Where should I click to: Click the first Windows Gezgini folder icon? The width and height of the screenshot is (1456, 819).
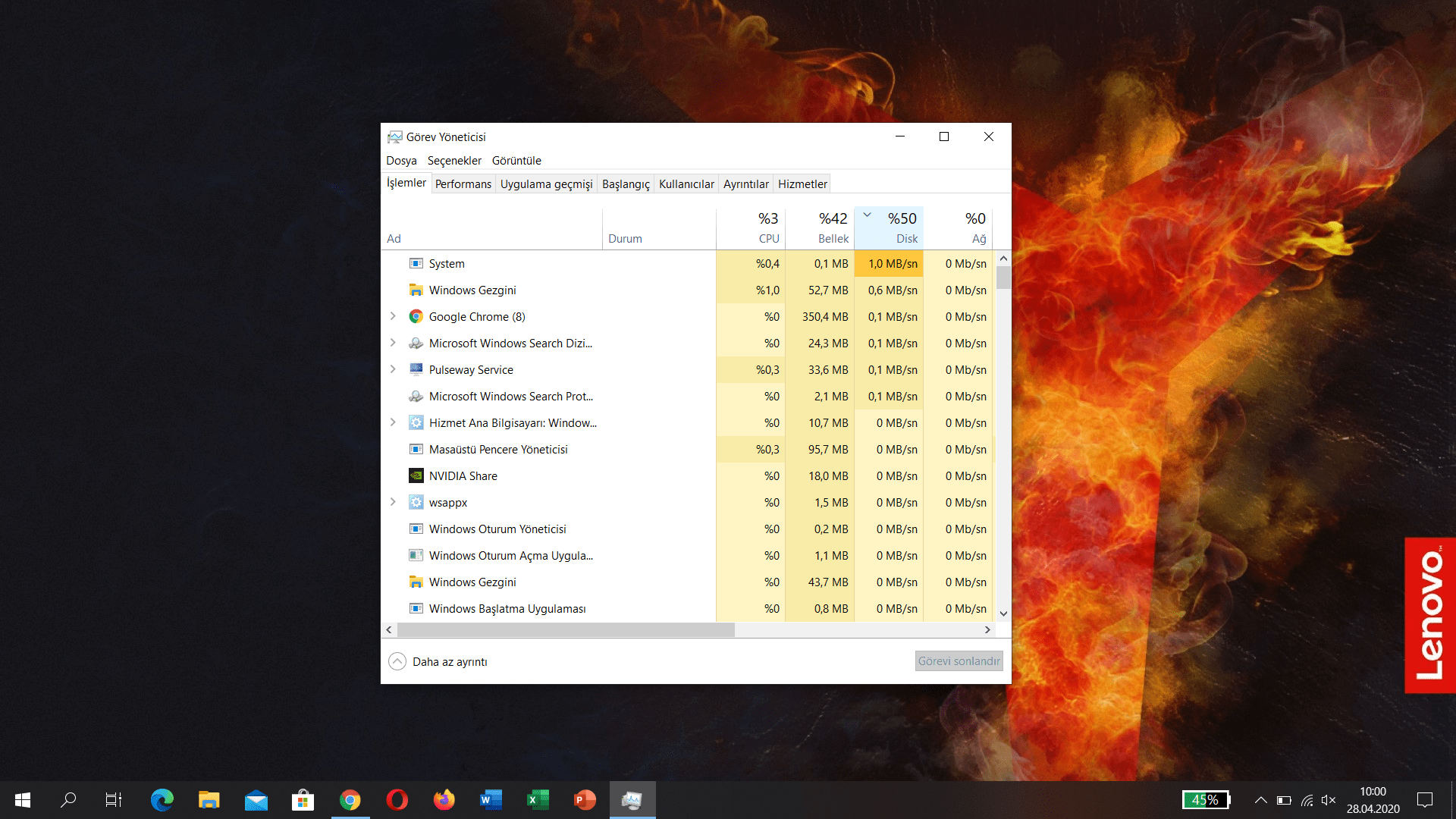[x=416, y=290]
